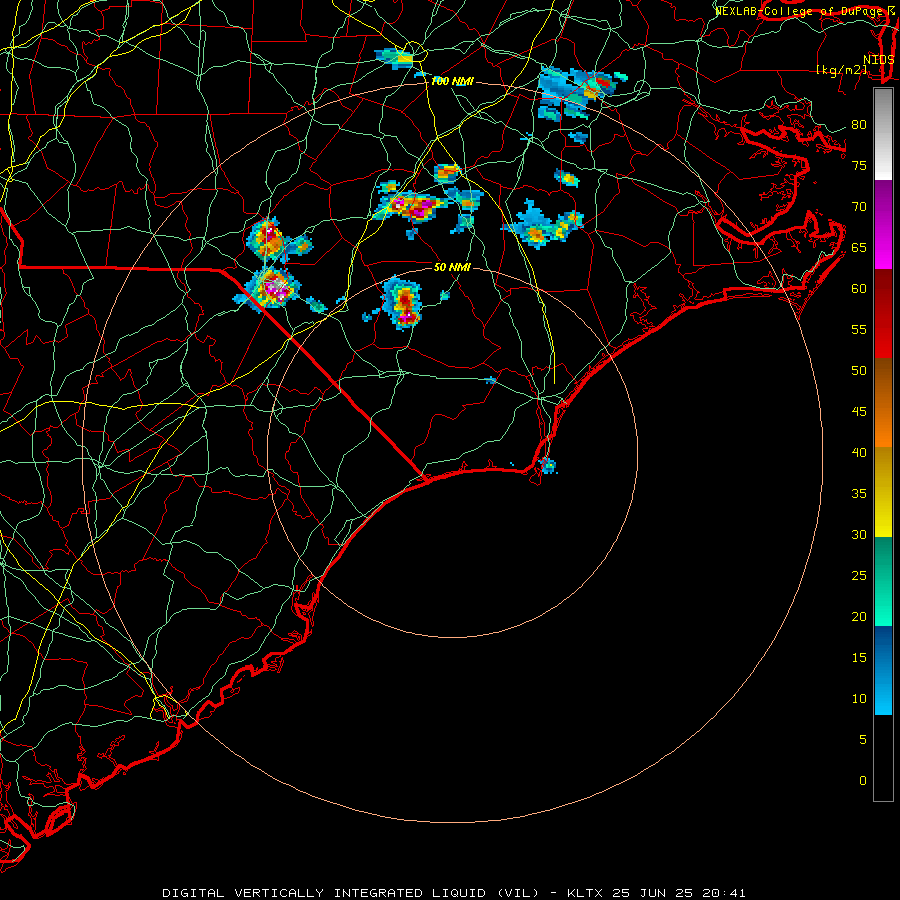The width and height of the screenshot is (900, 900).
Task: Click the legend value "30"
Action: (x=859, y=534)
